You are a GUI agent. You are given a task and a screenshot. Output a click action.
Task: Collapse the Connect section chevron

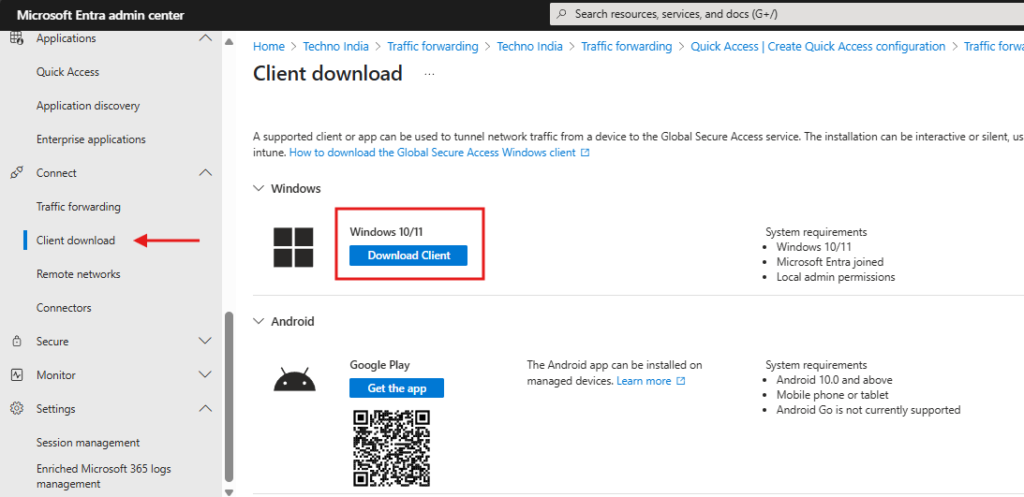205,173
